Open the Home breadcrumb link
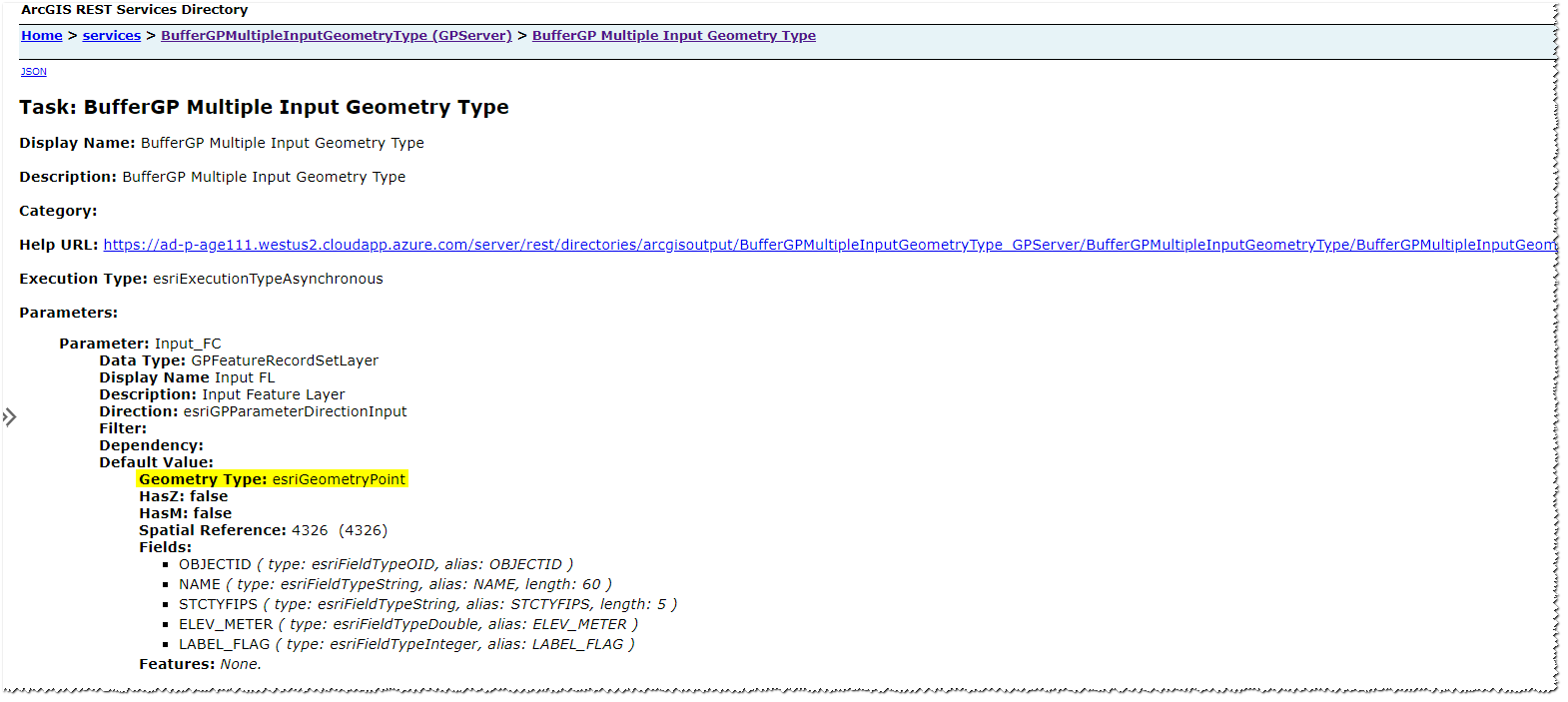 click(x=41, y=35)
